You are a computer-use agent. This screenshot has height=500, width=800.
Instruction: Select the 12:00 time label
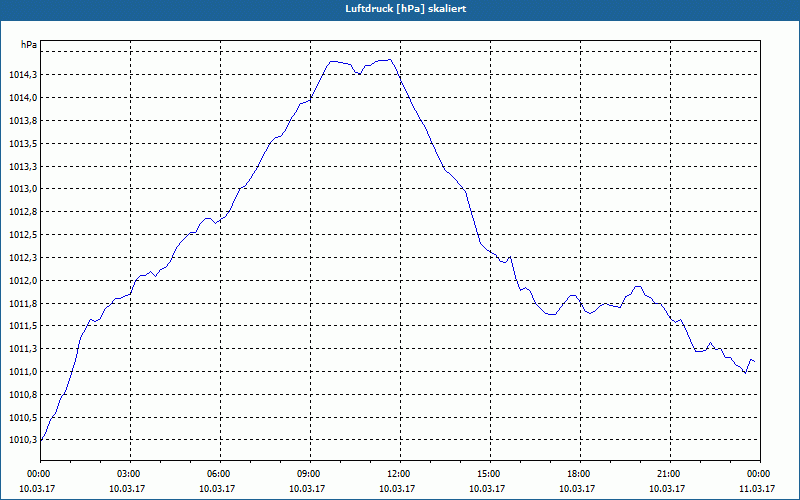[400, 474]
